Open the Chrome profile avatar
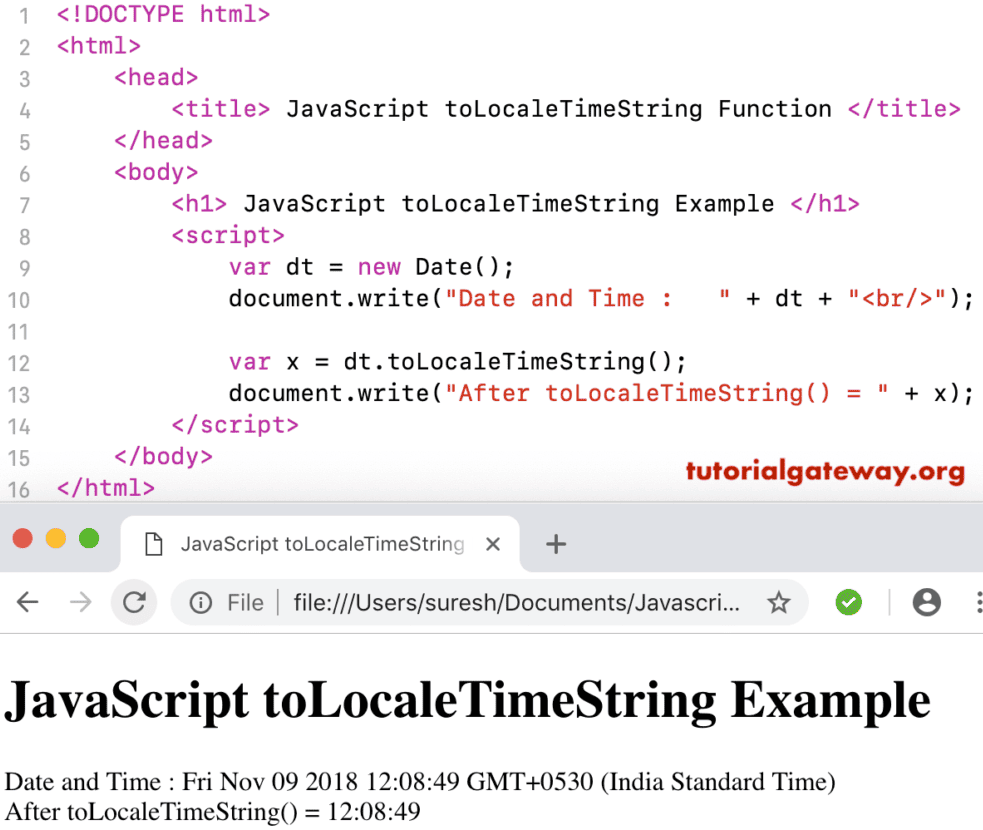Viewport: 983px width, 830px height. (x=926, y=602)
